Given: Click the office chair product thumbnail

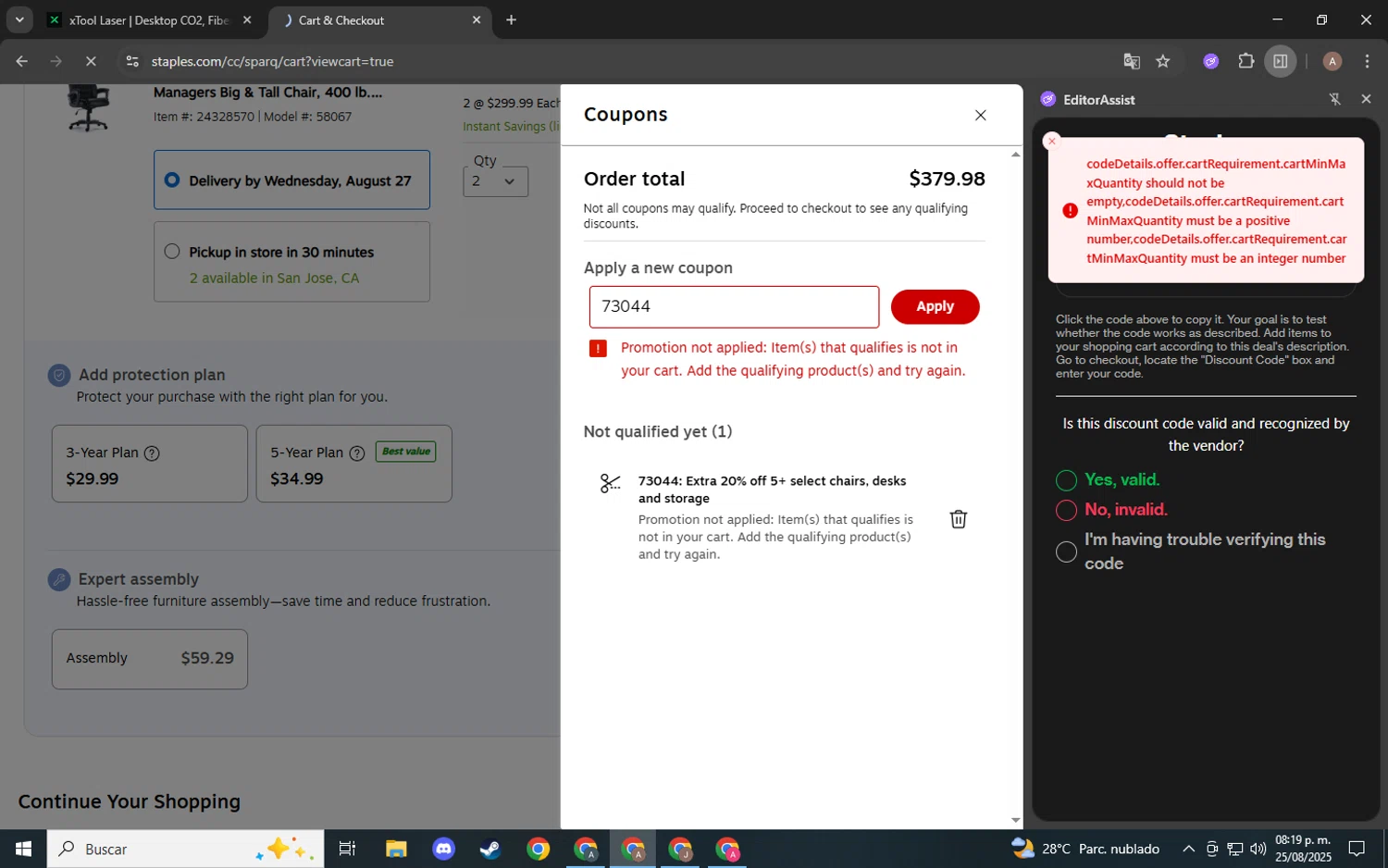Looking at the screenshot, I should click(89, 106).
